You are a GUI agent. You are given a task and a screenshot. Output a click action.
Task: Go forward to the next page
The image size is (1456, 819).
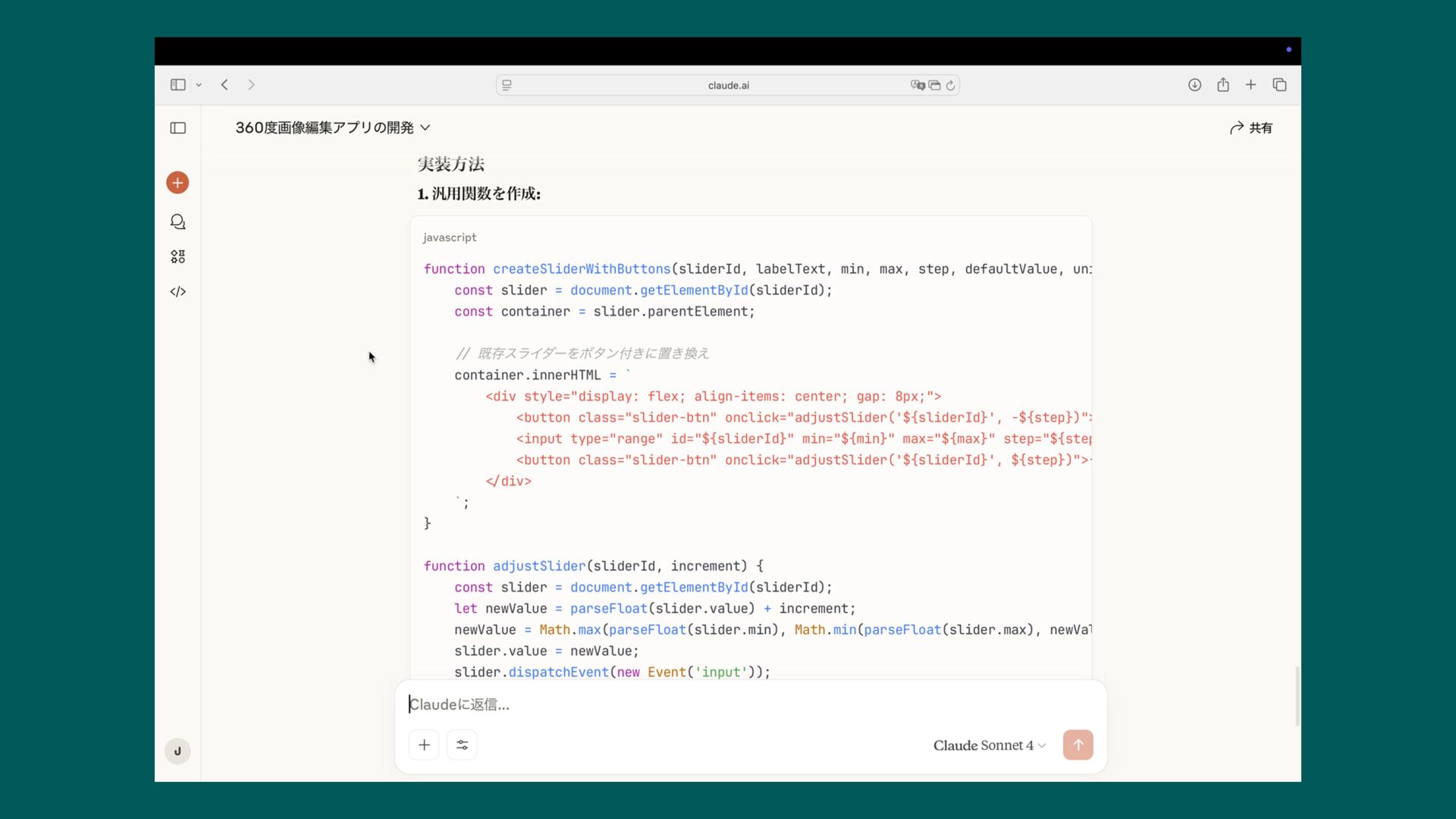pyautogui.click(x=251, y=85)
